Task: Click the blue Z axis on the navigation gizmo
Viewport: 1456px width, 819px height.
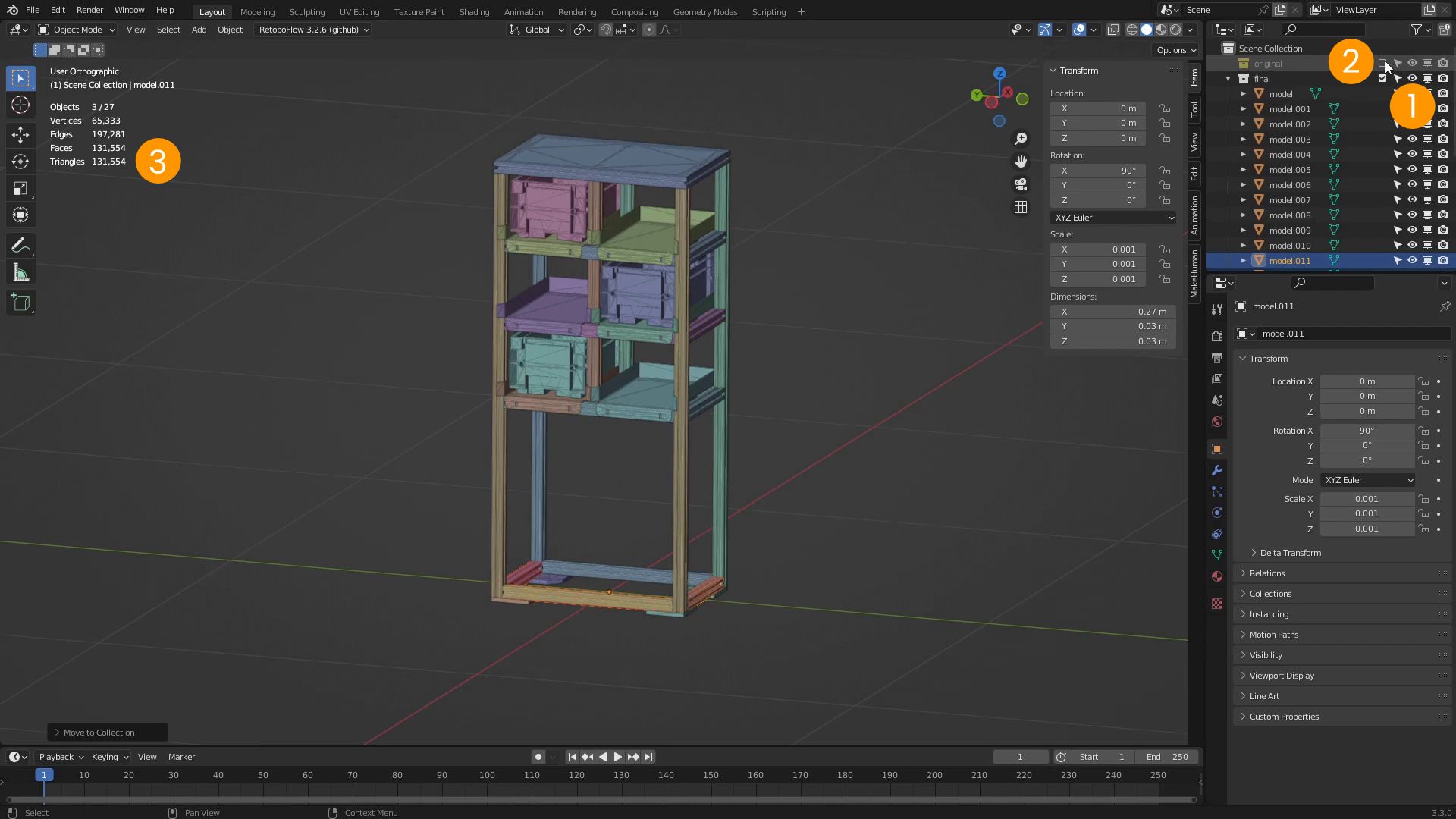Action: pyautogui.click(x=999, y=74)
